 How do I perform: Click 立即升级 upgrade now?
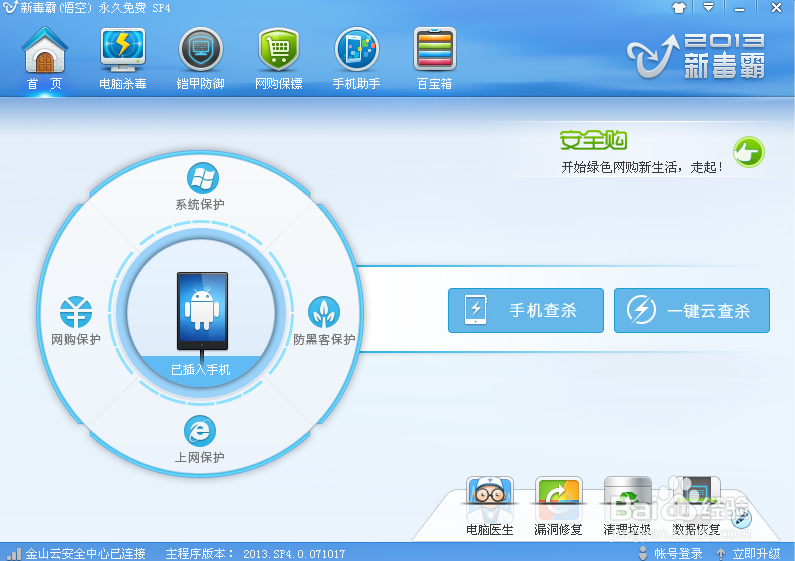click(x=749, y=553)
